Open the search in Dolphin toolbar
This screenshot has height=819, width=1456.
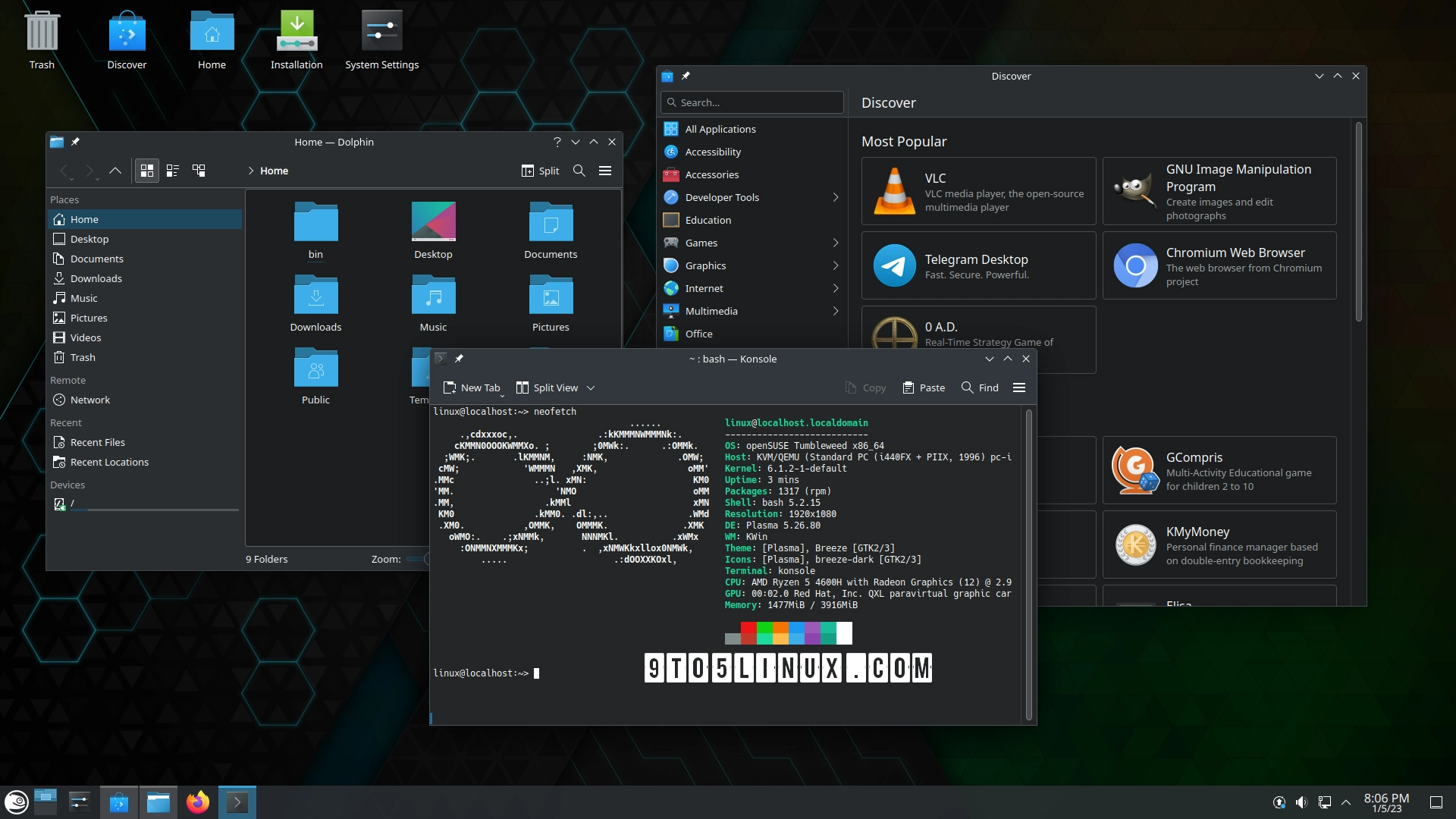(x=579, y=171)
